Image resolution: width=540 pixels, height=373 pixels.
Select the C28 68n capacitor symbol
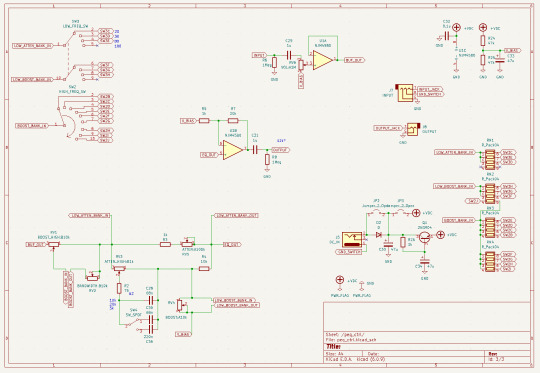point(150,300)
